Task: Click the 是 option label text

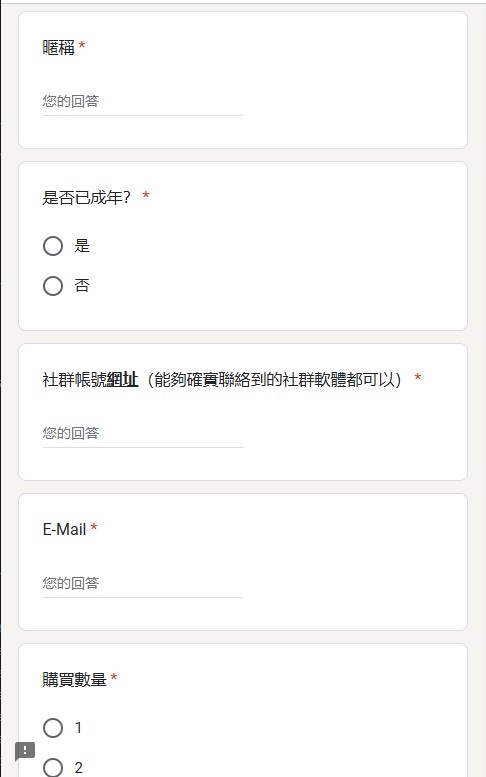Action: pos(82,246)
